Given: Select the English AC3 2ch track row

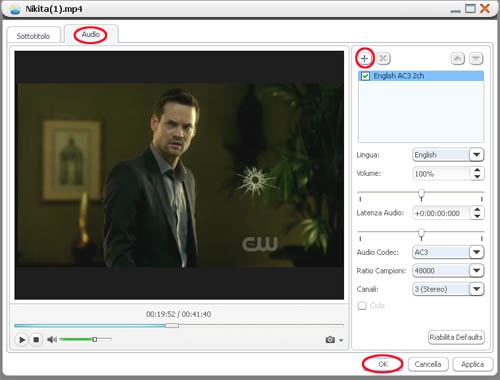Looking at the screenshot, I should [421, 76].
